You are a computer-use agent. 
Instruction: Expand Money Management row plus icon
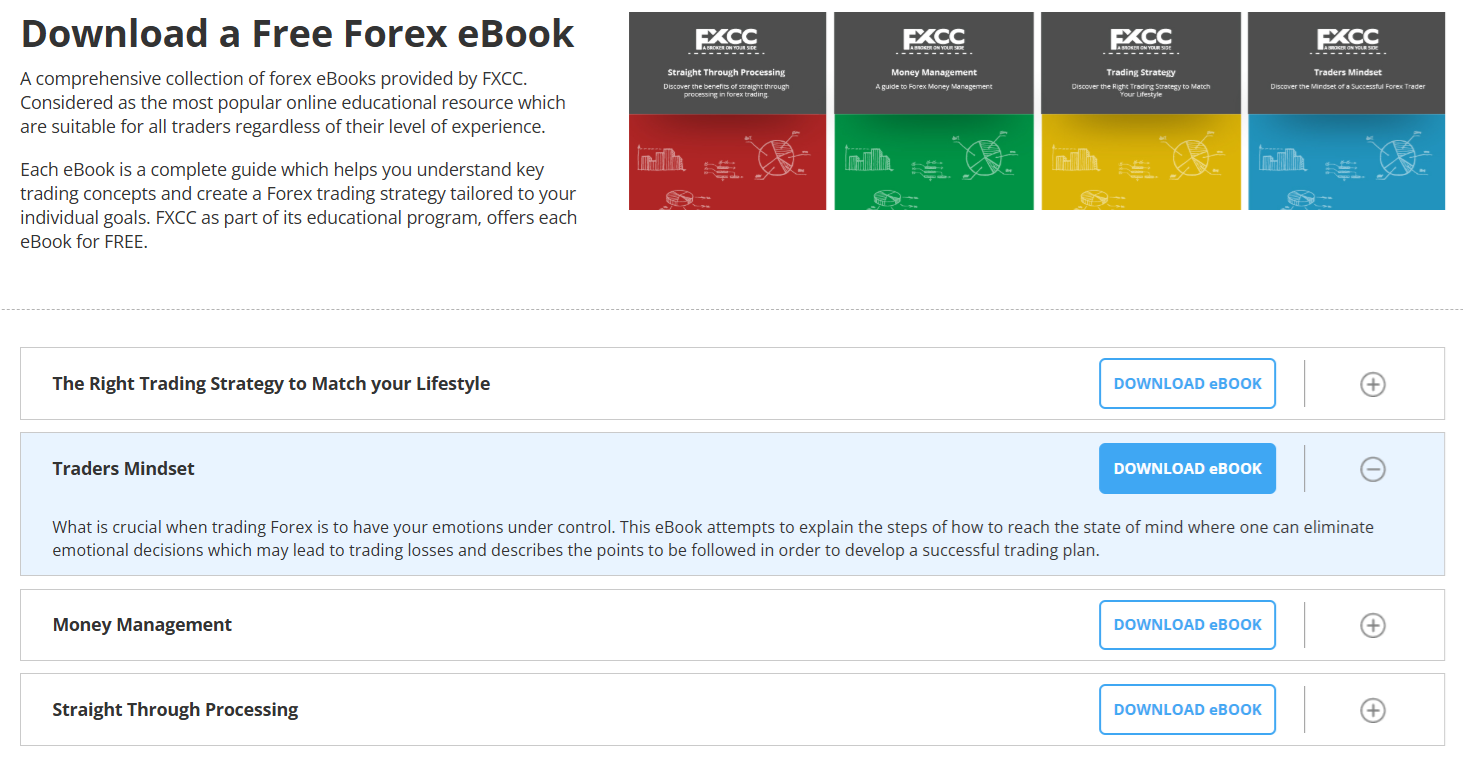click(x=1373, y=625)
